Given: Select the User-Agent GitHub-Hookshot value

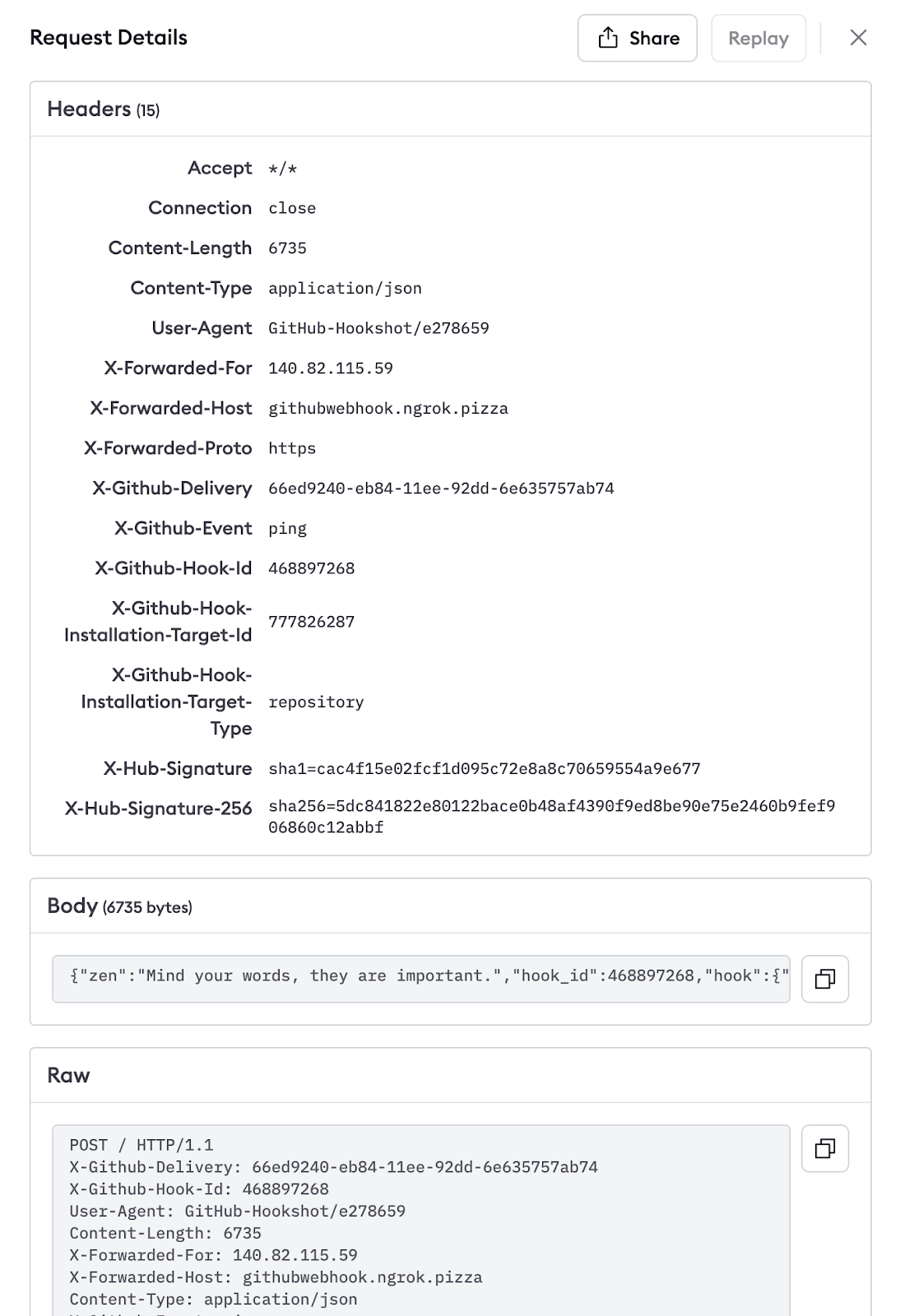Looking at the screenshot, I should (378, 328).
